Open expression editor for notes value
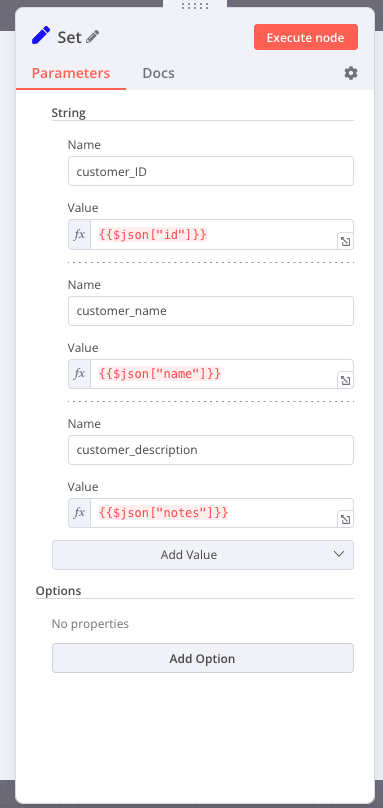Screen dimensions: 383x808 point(345,519)
